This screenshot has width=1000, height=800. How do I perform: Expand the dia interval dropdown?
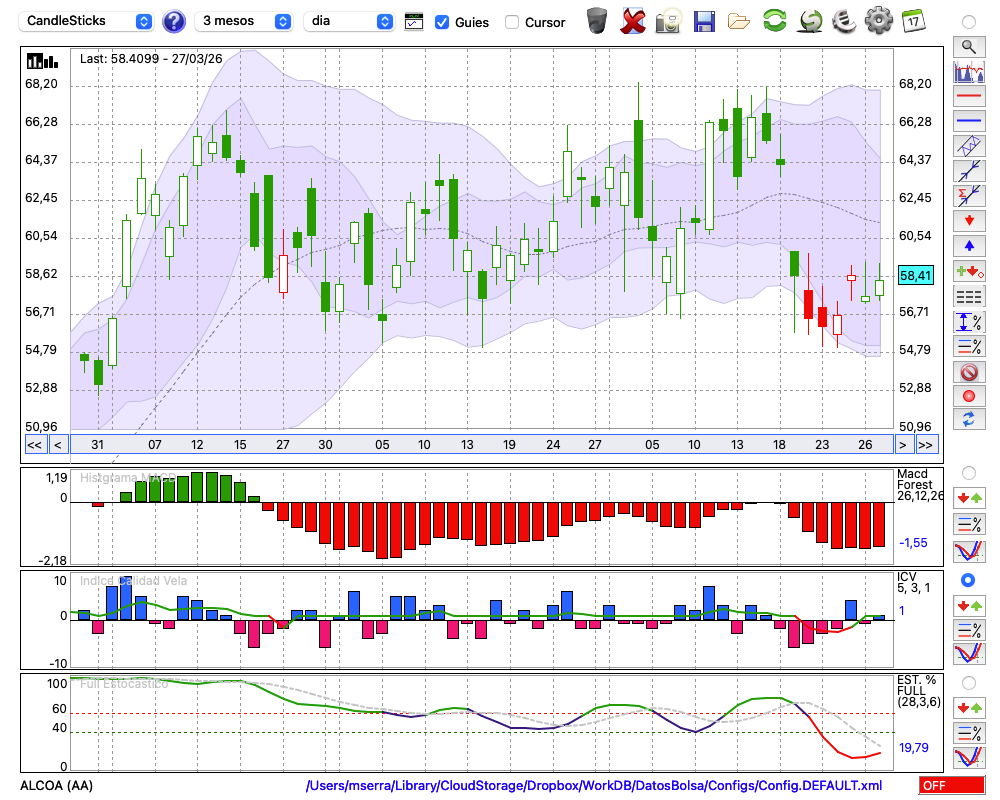click(x=349, y=21)
